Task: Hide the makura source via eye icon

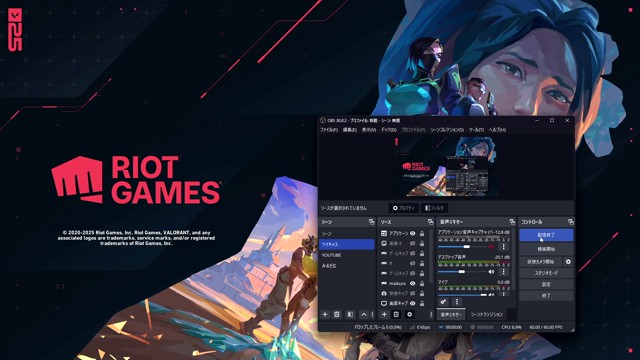Action: pyautogui.click(x=413, y=283)
